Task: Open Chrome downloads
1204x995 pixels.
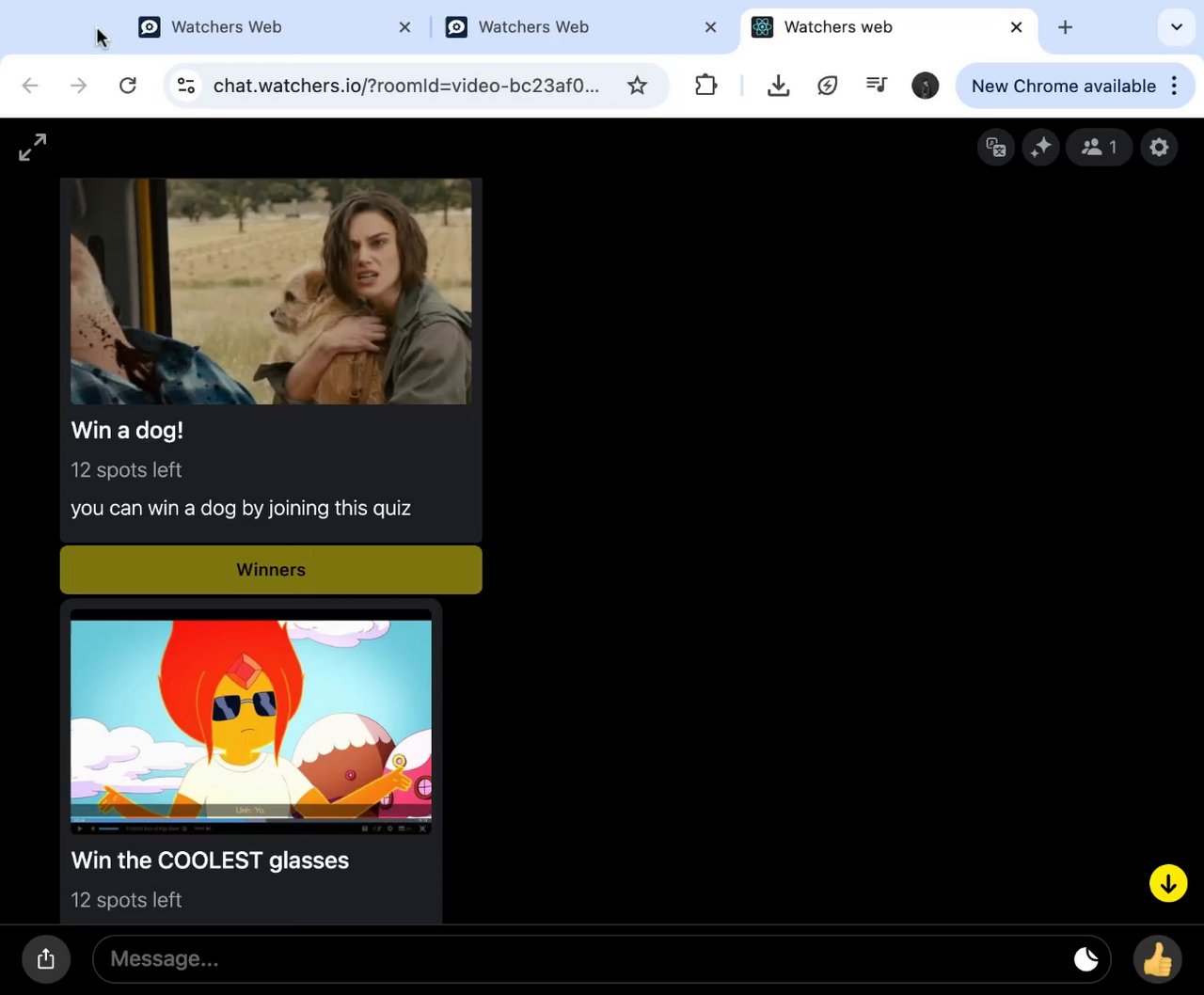Action: click(x=778, y=86)
